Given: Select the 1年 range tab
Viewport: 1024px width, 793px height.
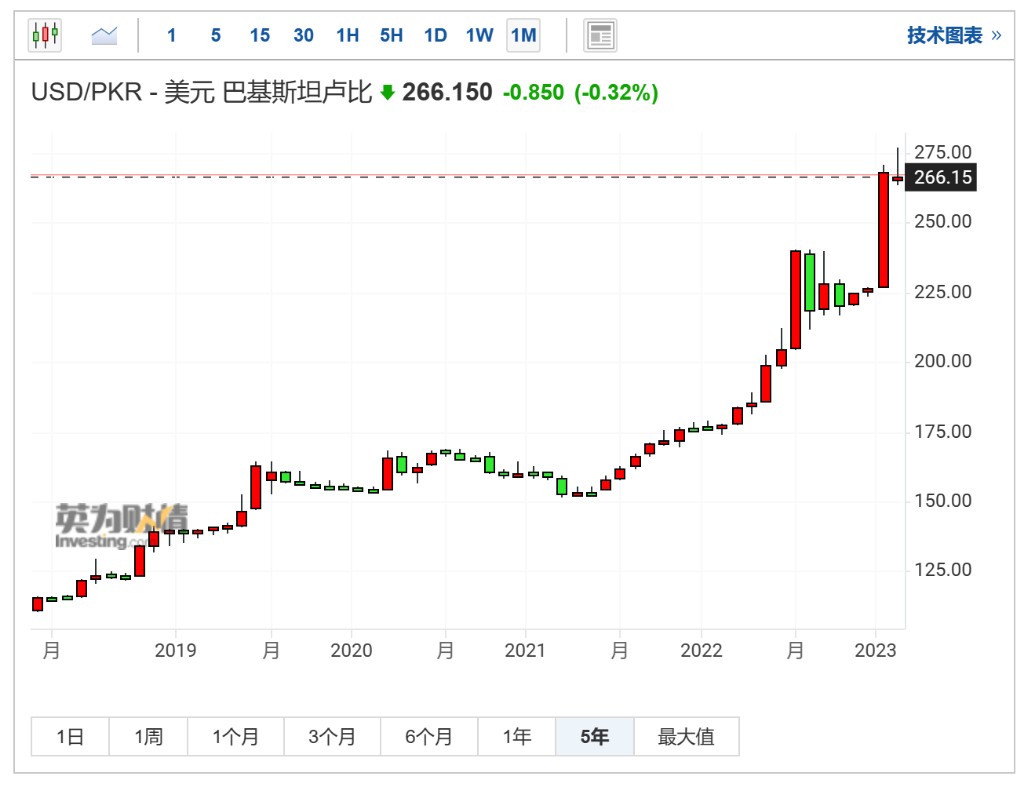Looking at the screenshot, I should pyautogui.click(x=517, y=737).
